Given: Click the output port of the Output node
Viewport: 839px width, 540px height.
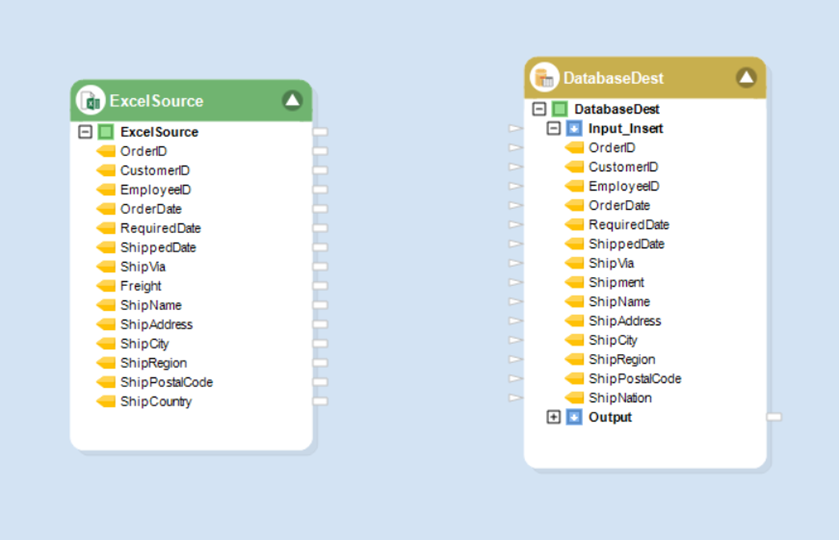Looking at the screenshot, I should coord(774,417).
